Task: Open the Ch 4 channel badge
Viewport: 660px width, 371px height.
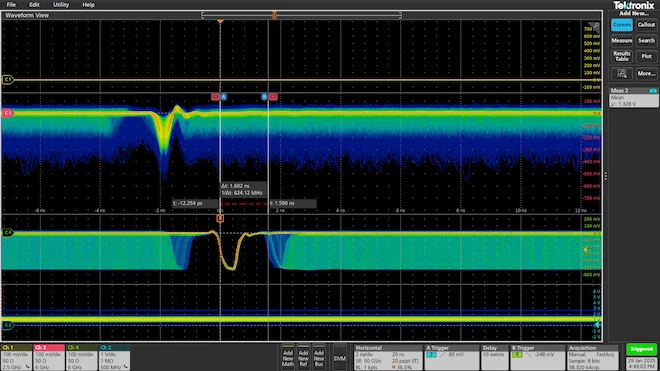Action: [x=82, y=357]
